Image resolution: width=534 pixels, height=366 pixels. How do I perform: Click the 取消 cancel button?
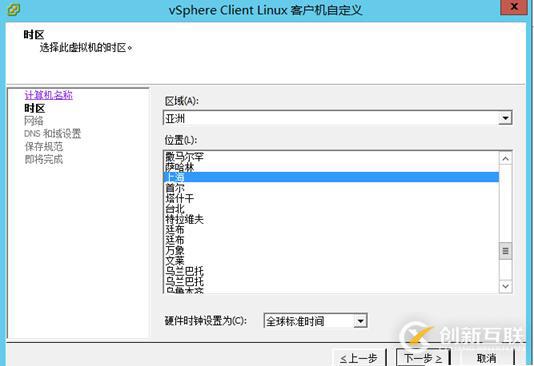pyautogui.click(x=486, y=358)
